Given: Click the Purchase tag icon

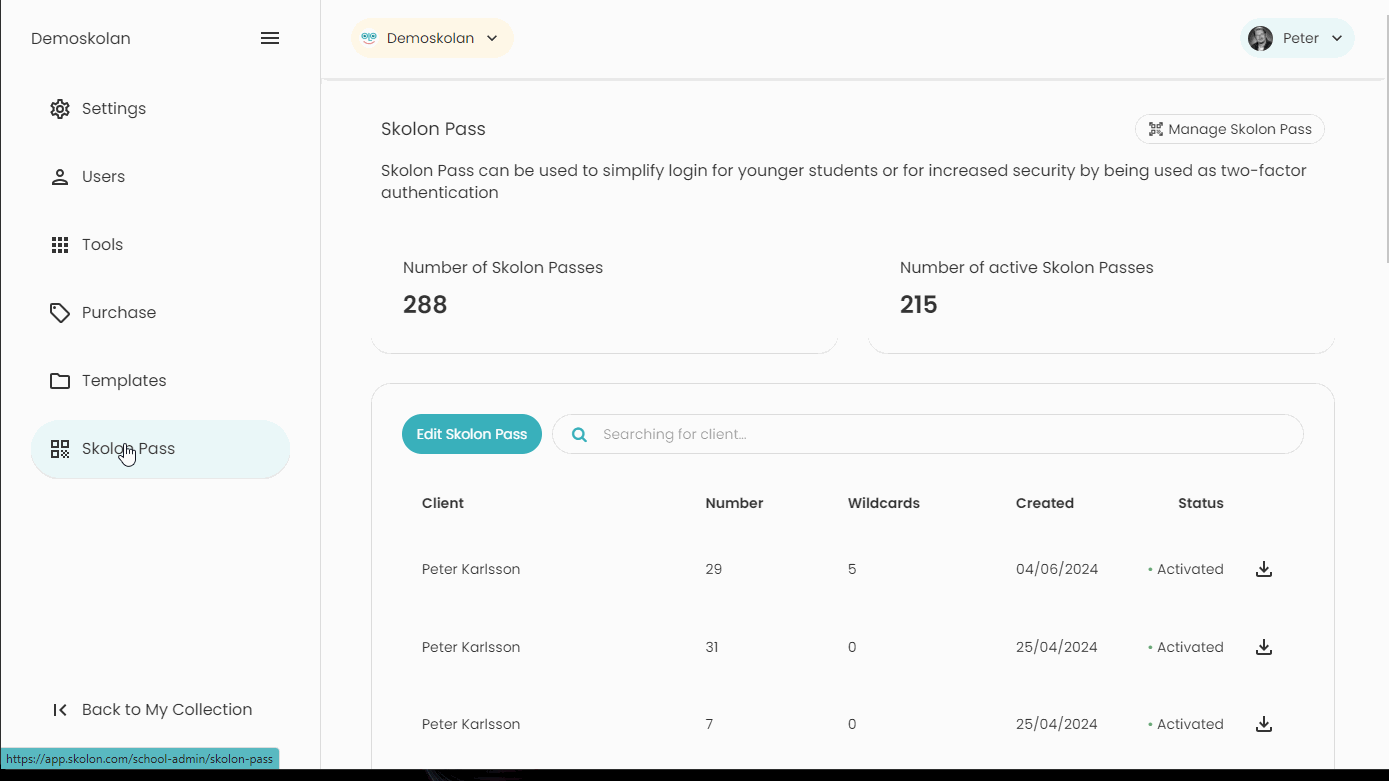Looking at the screenshot, I should pos(60,313).
